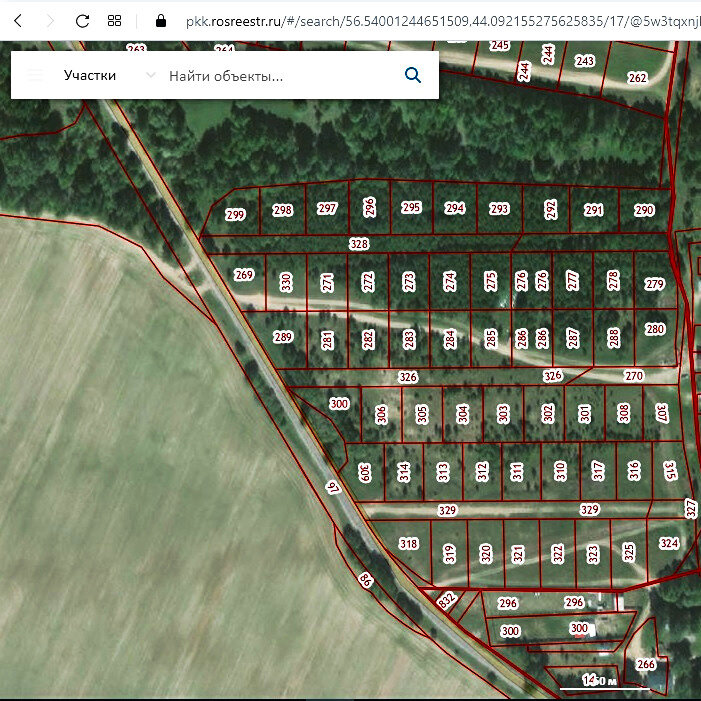
Task: Select the small parcel labeled 832
Action: pos(446,600)
